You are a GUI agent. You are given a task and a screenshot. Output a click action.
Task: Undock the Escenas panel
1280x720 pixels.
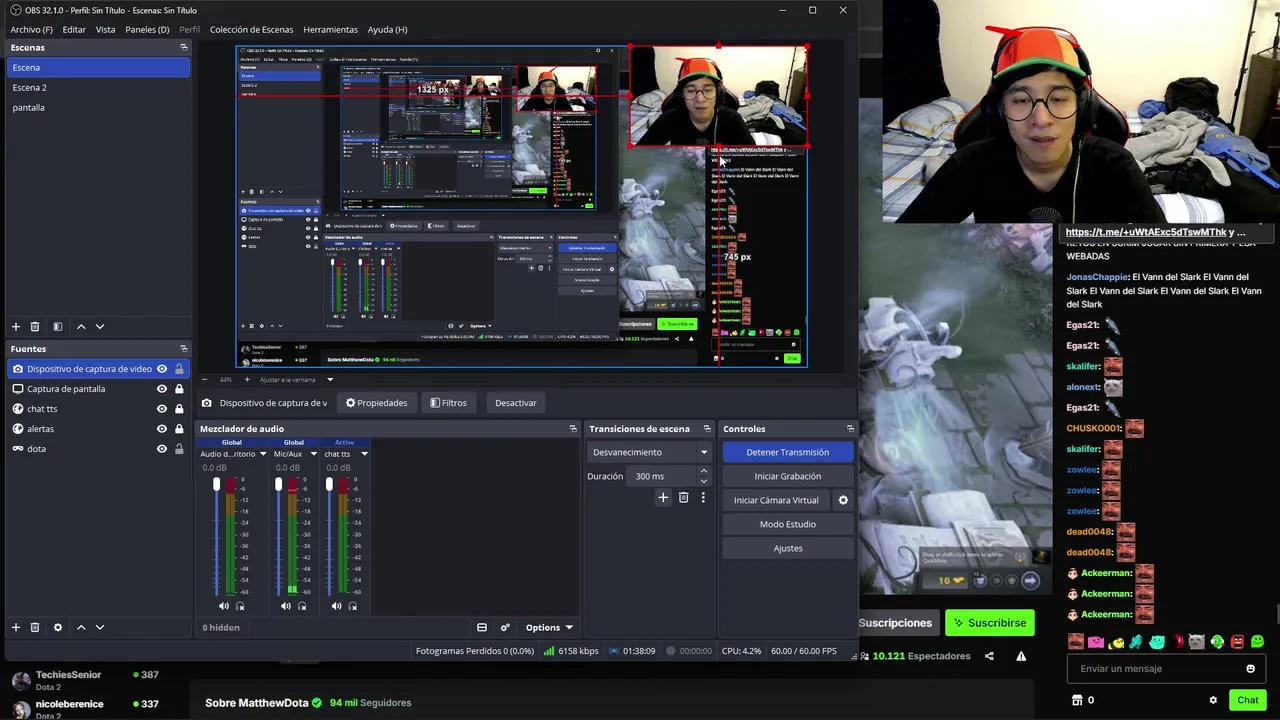pyautogui.click(x=184, y=47)
